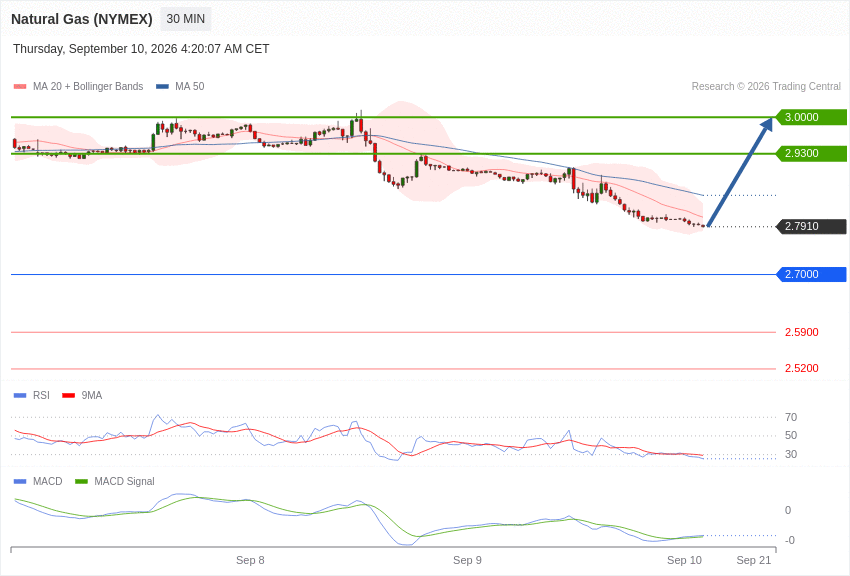Viewport: 850px width, 576px height.
Task: Click the MACD Signal legend swatch
Action: pyautogui.click(x=81, y=481)
